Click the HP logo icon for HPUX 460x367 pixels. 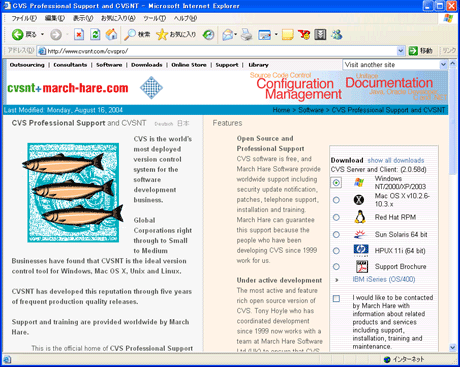(x=361, y=250)
